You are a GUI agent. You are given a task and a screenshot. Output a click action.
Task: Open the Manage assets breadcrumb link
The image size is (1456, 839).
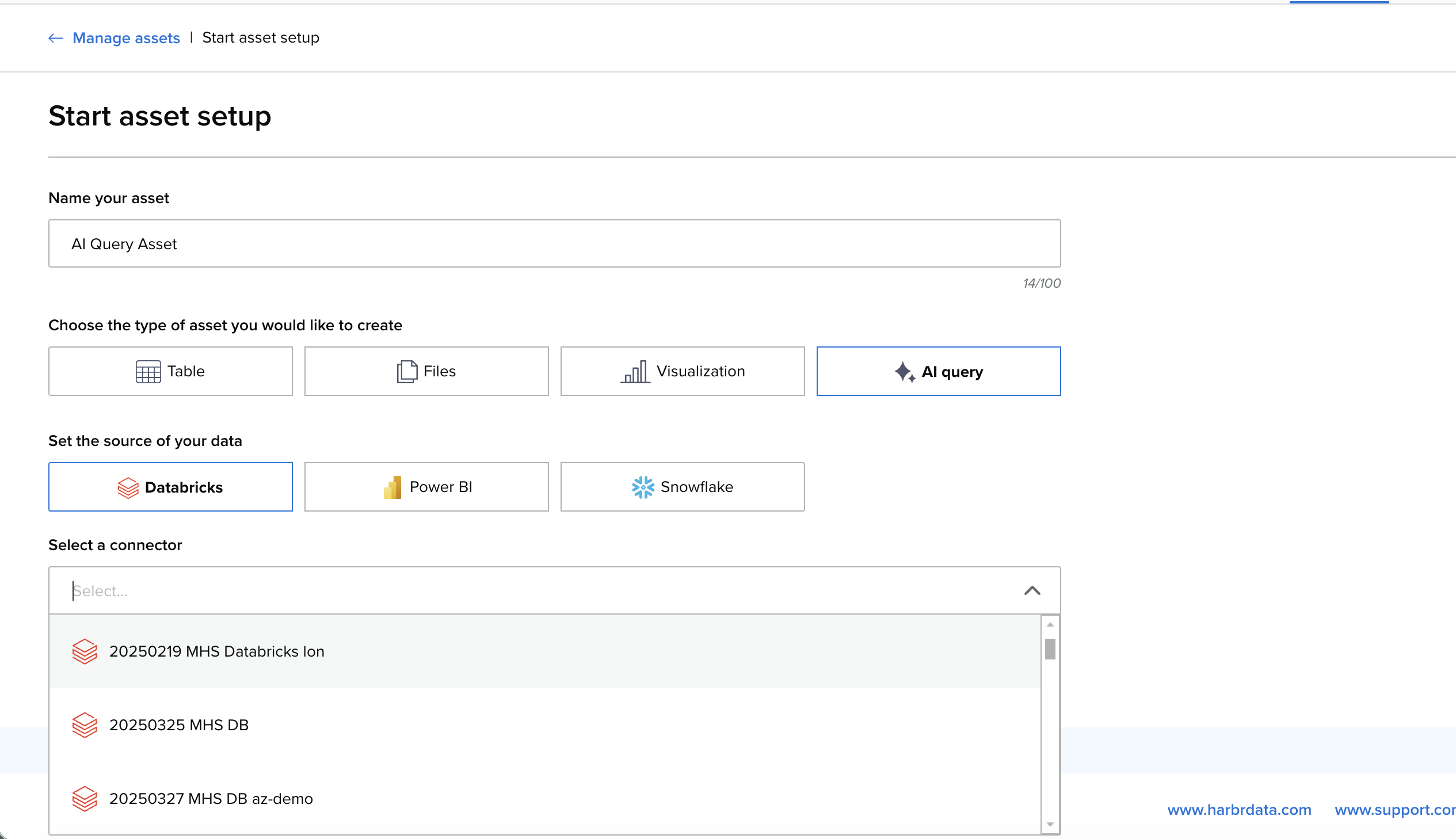tap(126, 38)
